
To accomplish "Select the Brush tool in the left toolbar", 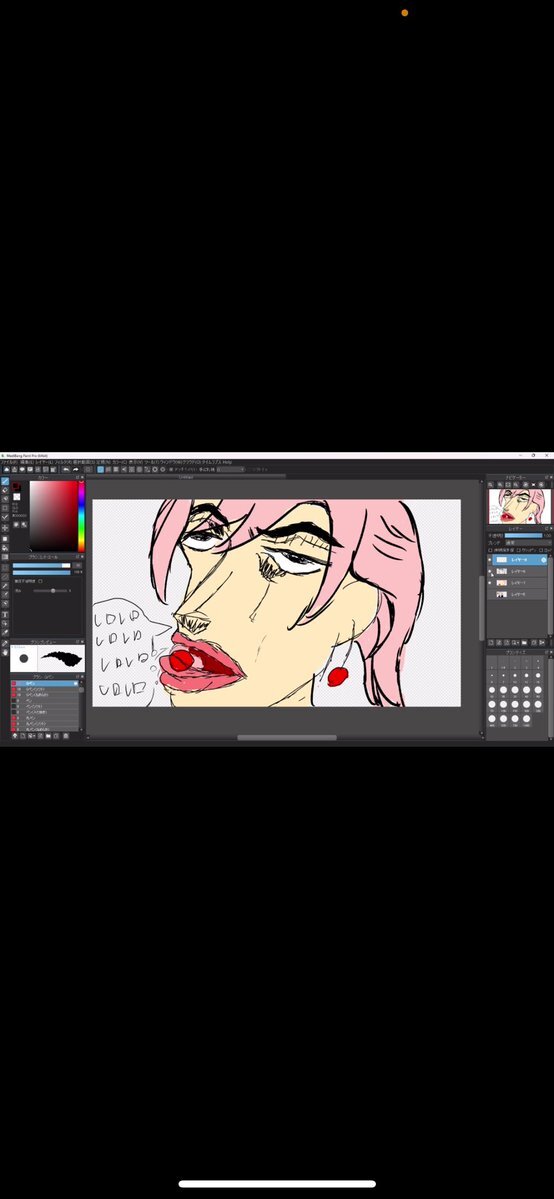I will 5,482.
